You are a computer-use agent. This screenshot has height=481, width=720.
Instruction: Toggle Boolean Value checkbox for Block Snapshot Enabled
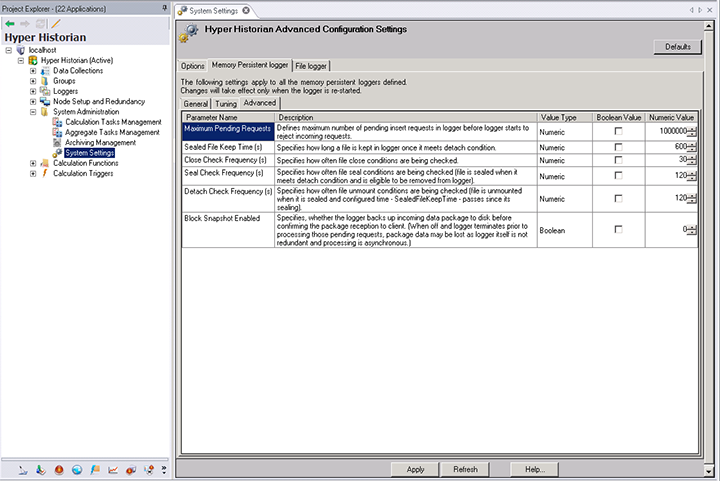(x=618, y=229)
